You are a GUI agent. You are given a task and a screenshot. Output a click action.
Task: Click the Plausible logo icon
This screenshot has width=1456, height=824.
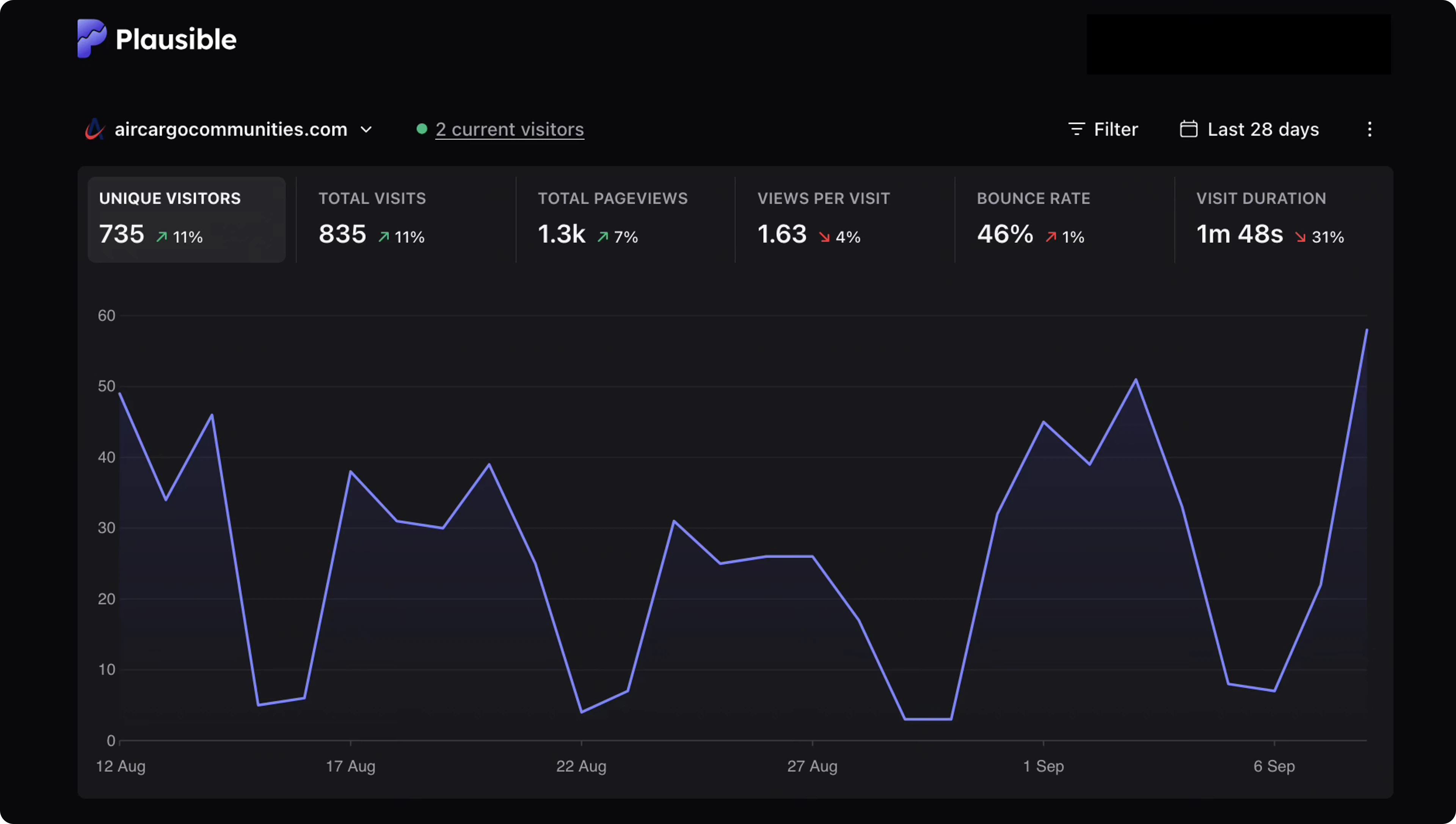[x=92, y=38]
